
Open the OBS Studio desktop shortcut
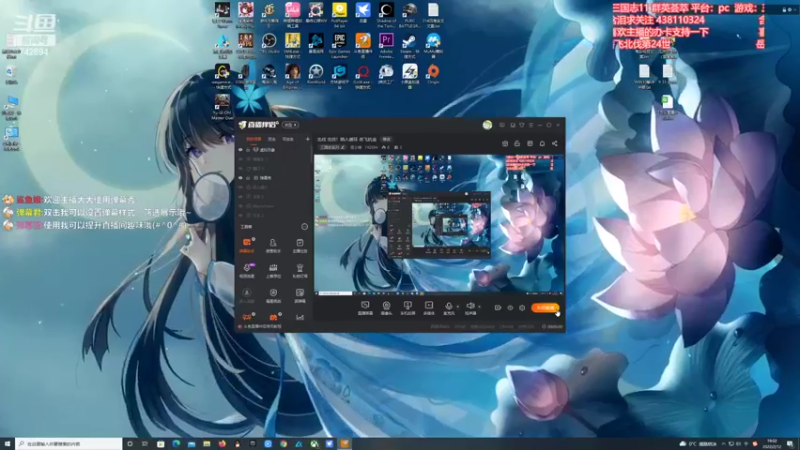[x=269, y=45]
